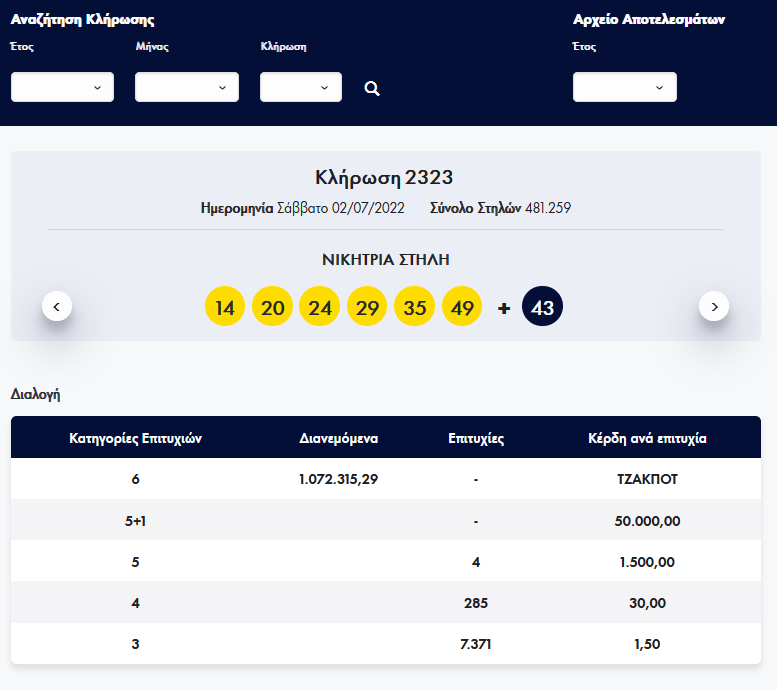
Task: Click yellow ball number 29
Action: tap(367, 307)
